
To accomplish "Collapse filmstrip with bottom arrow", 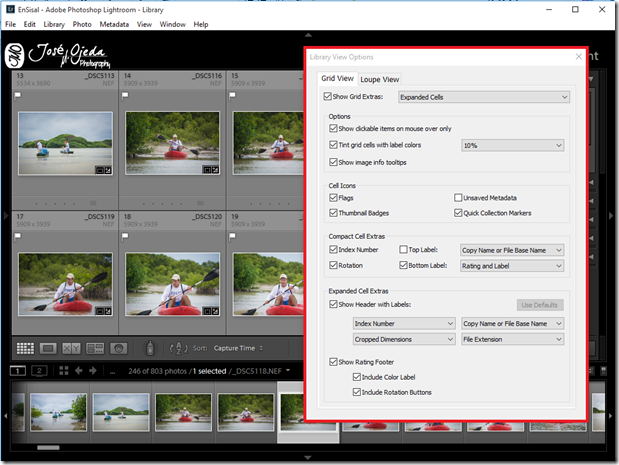I will click(308, 458).
